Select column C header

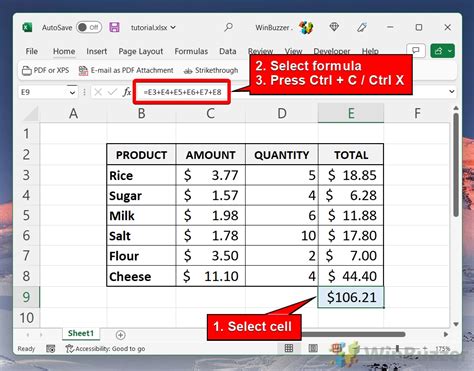(210, 114)
